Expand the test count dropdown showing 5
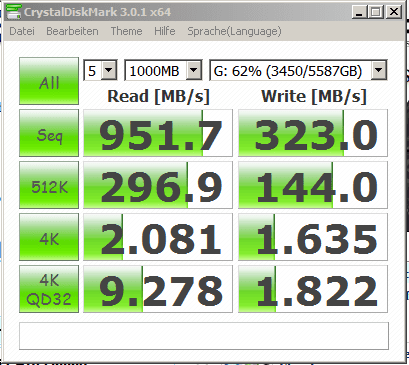Viewport: 409px width, 365px height. click(x=100, y=70)
